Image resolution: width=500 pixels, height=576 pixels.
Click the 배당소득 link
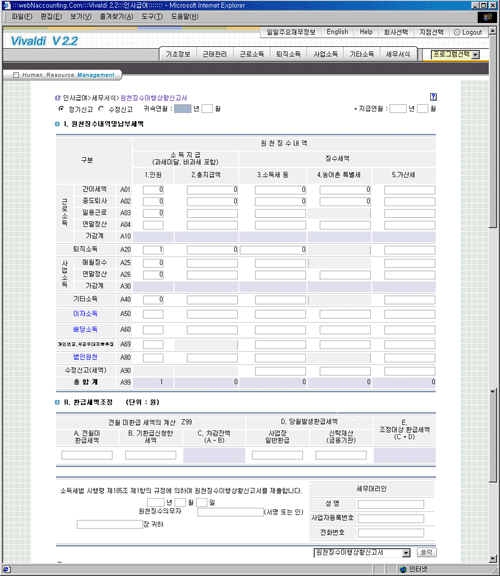(85, 330)
